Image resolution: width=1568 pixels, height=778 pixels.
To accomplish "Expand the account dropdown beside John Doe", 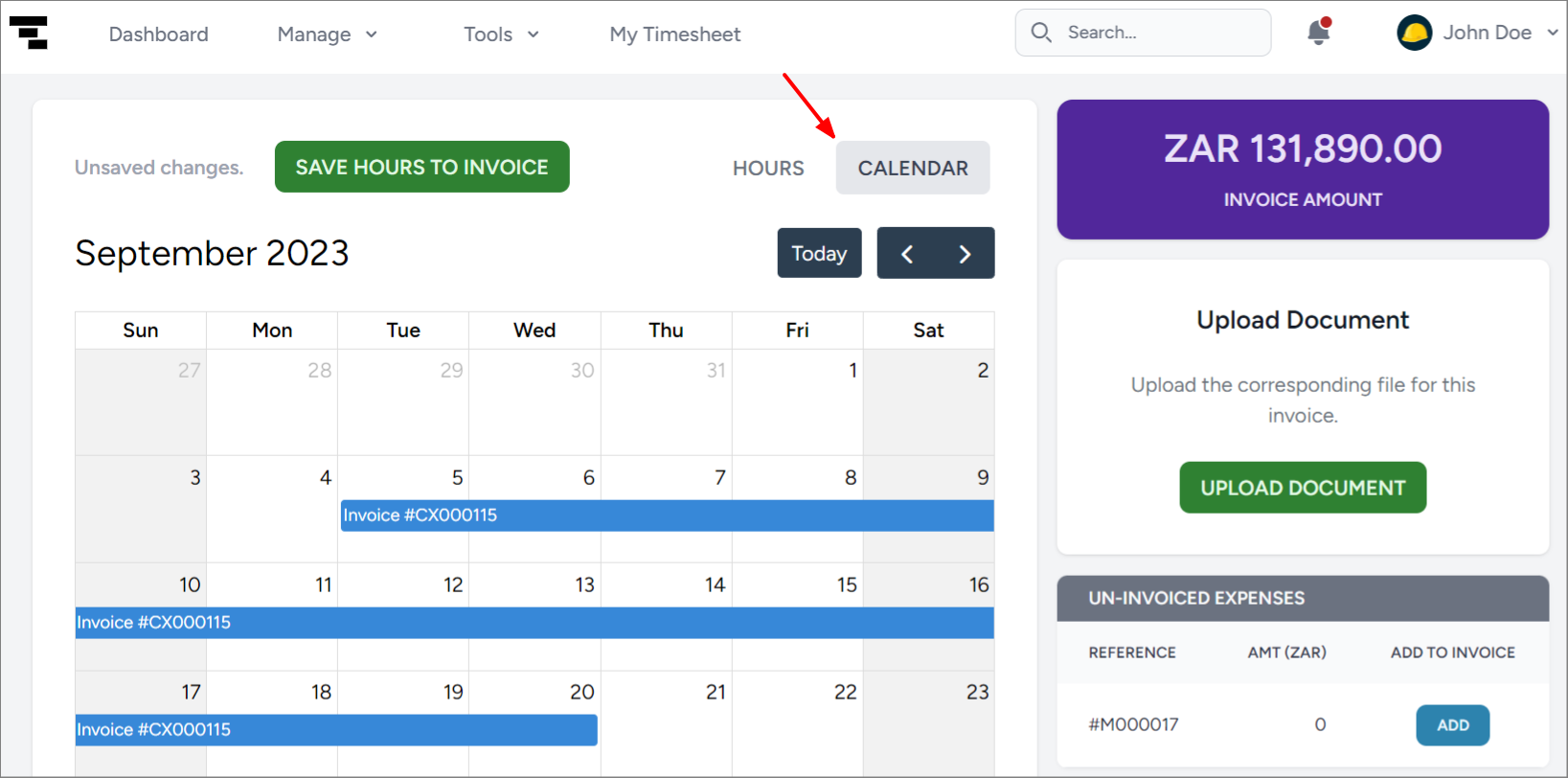I will [1554, 32].
